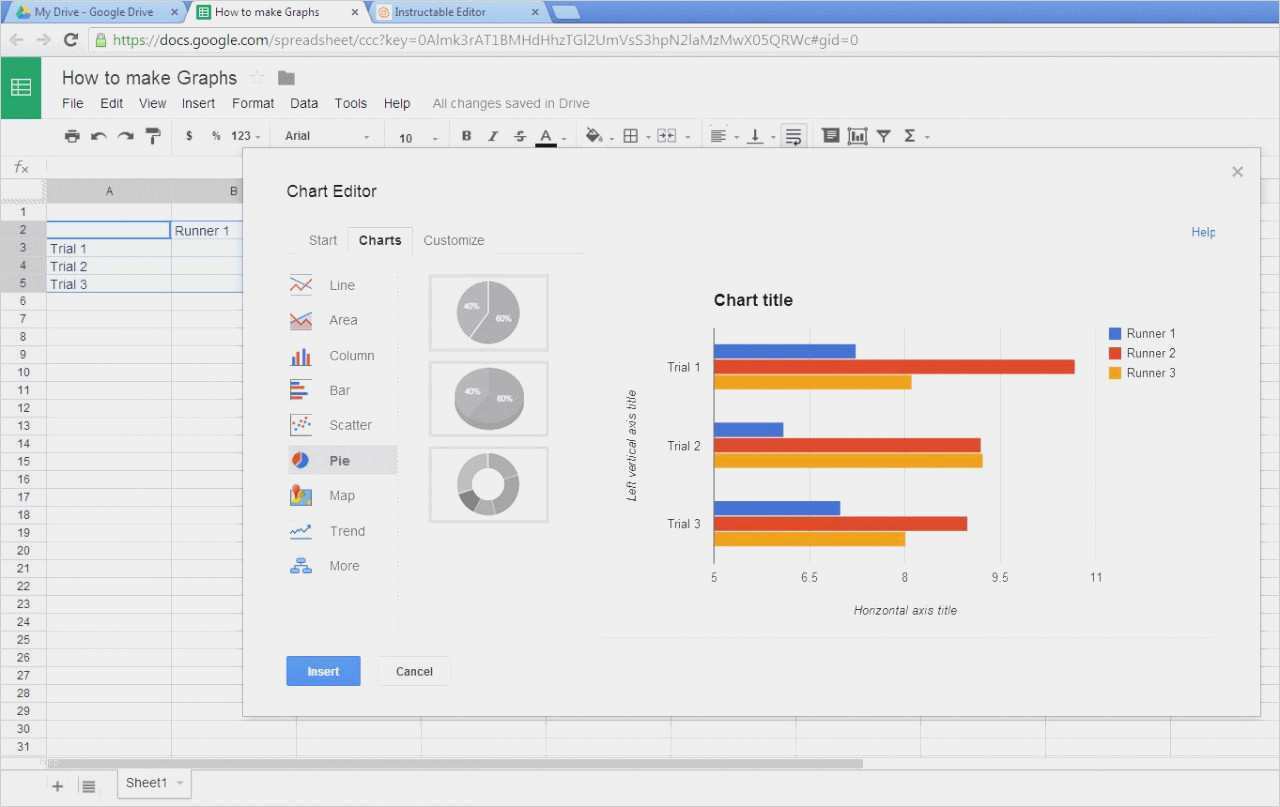
Task: Open font size 10 dropdown
Action: (x=419, y=137)
